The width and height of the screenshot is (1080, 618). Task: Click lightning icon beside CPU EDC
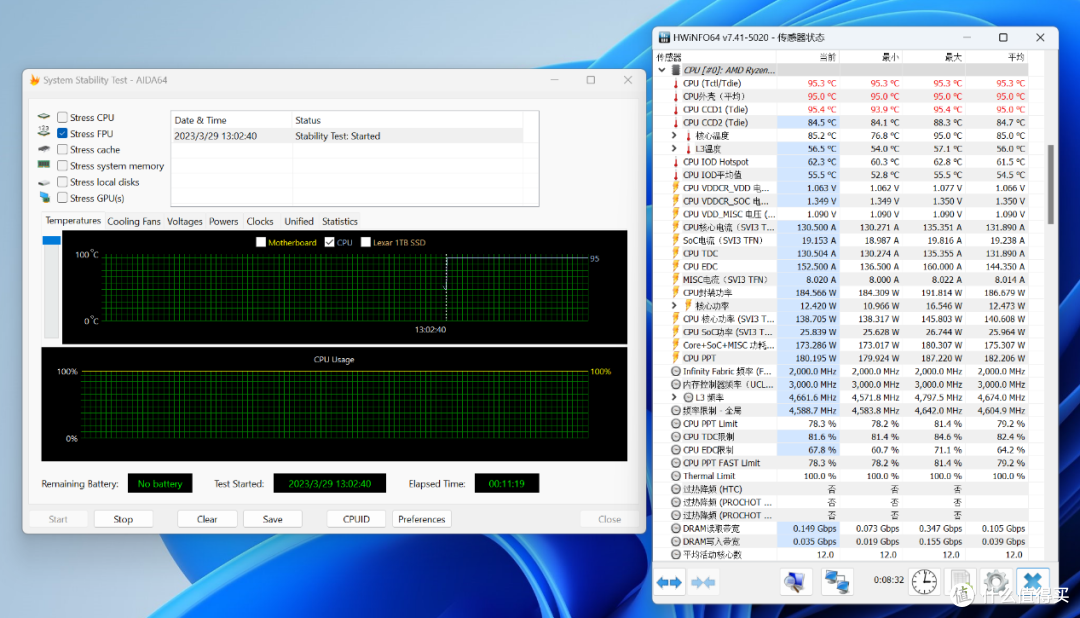[676, 267]
